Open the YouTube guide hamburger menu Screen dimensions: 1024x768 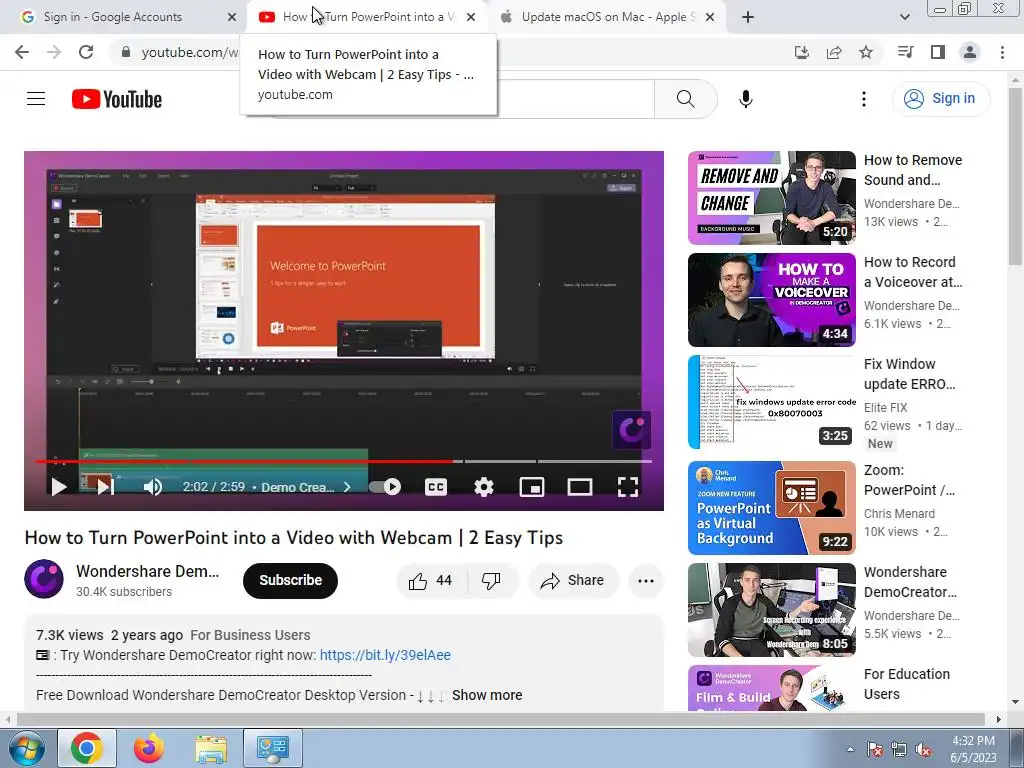tap(36, 99)
